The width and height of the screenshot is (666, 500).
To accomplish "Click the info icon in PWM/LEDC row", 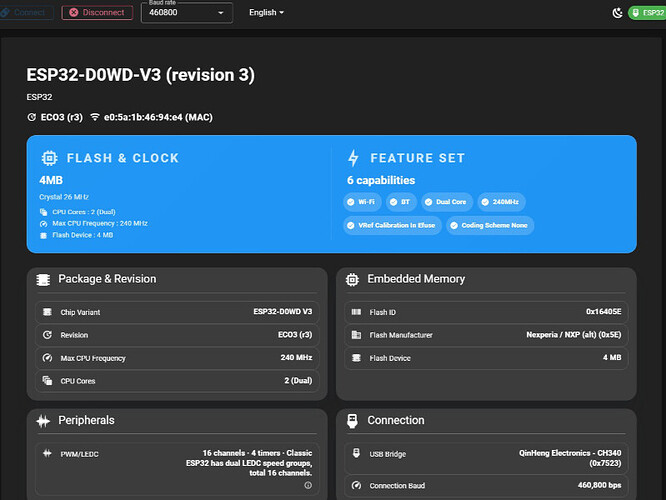I will pos(308,486).
